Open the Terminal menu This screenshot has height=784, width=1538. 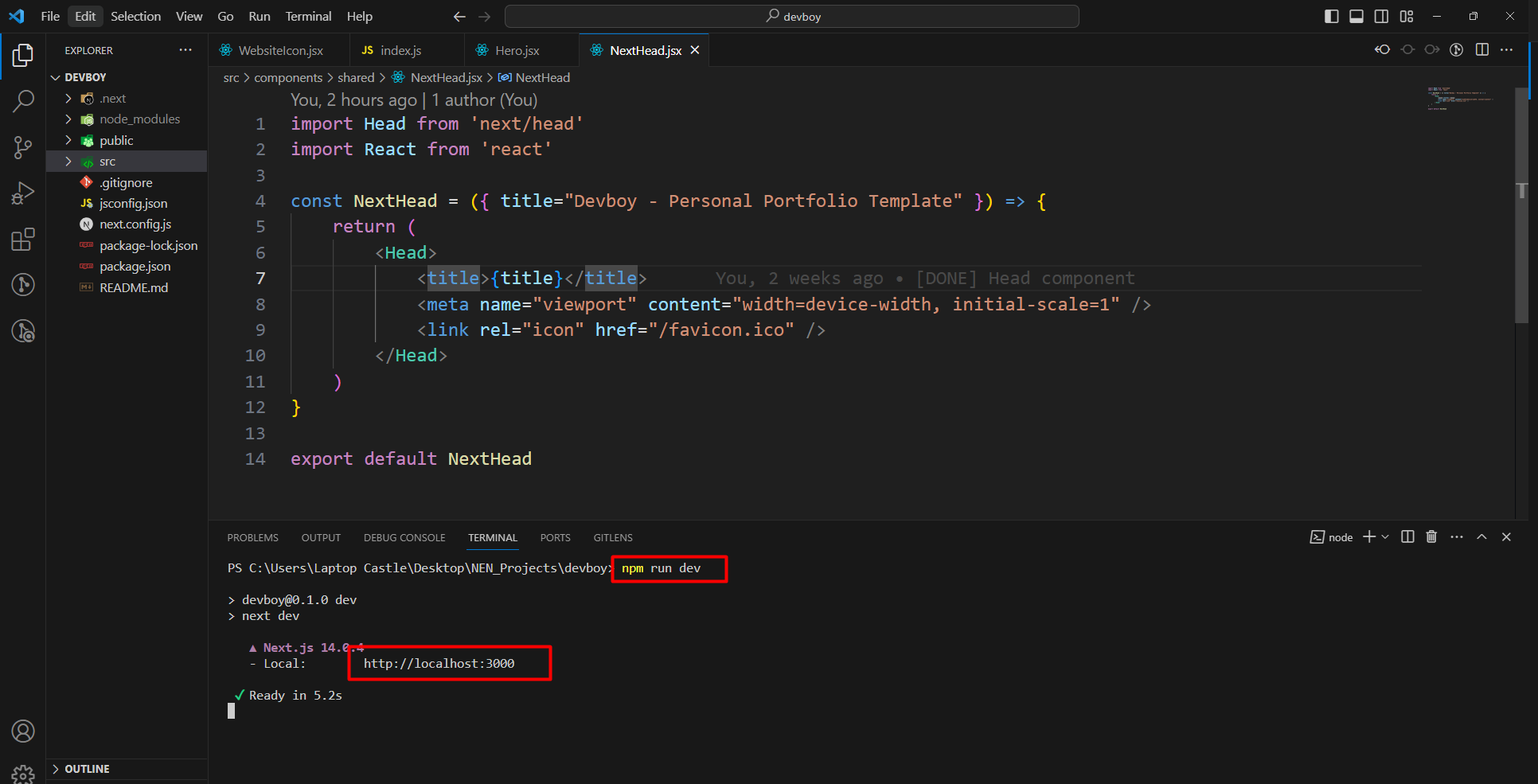(x=308, y=17)
